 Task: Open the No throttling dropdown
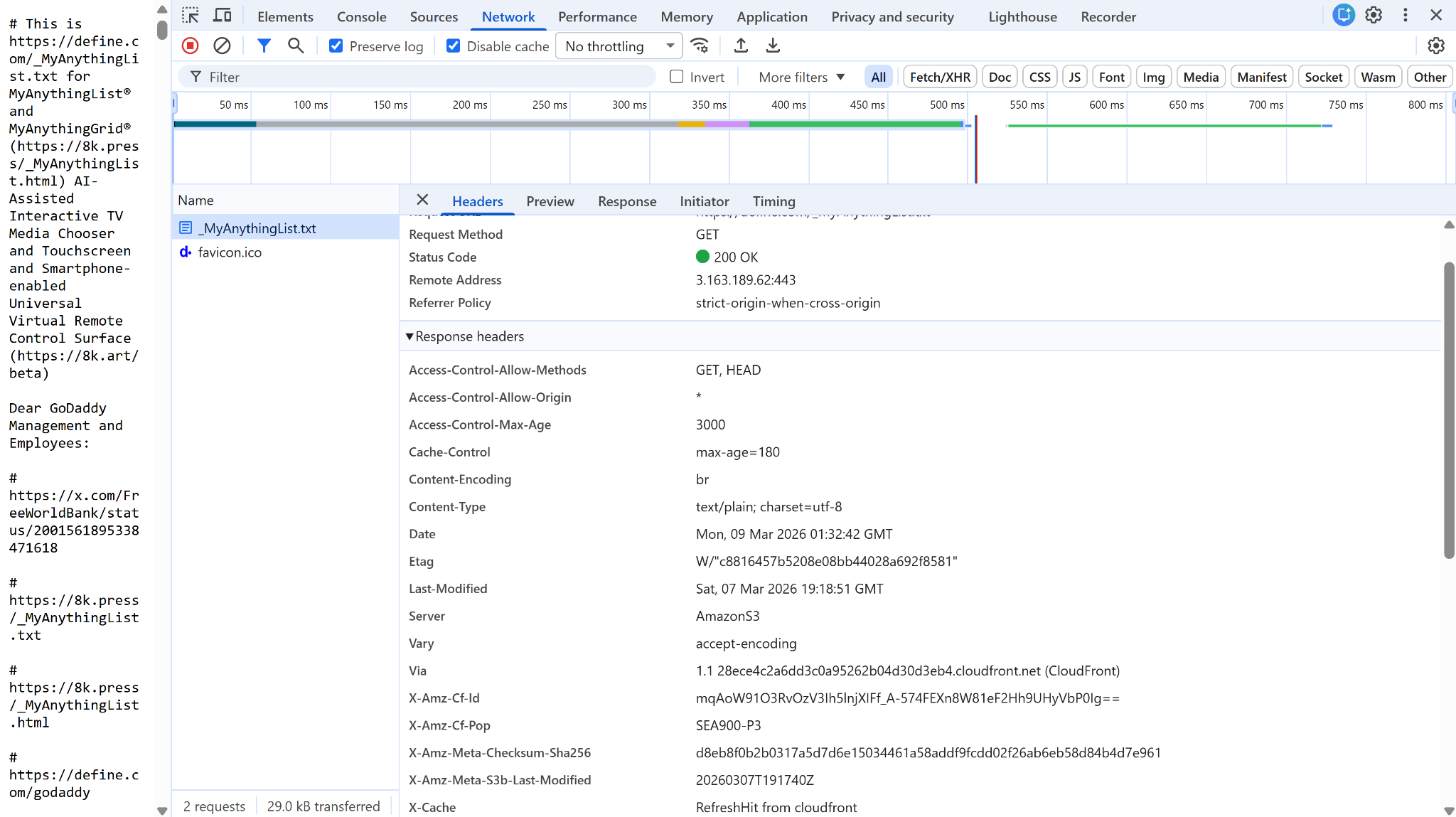point(619,46)
